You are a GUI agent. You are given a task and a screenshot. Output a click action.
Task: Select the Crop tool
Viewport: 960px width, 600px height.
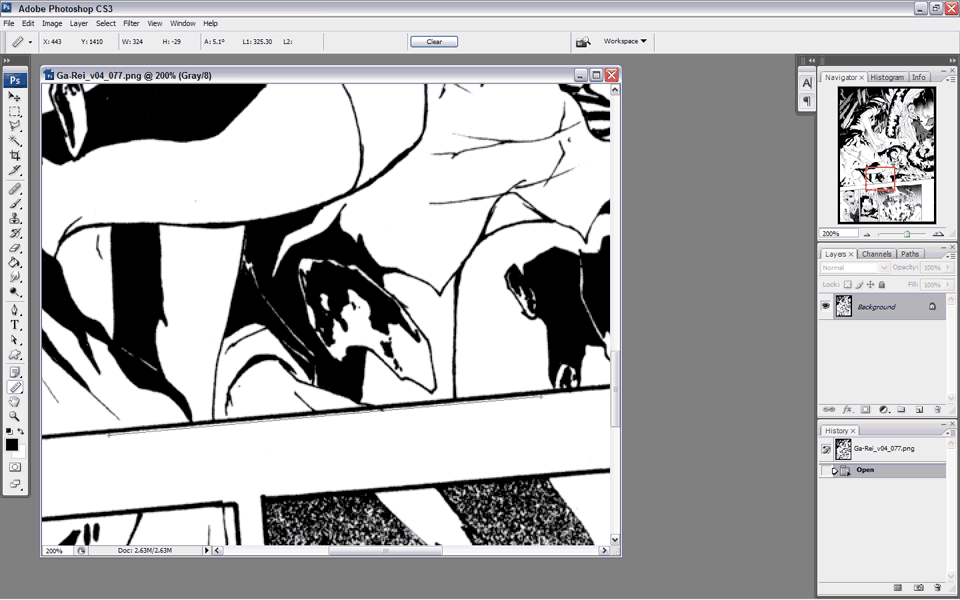click(15, 156)
